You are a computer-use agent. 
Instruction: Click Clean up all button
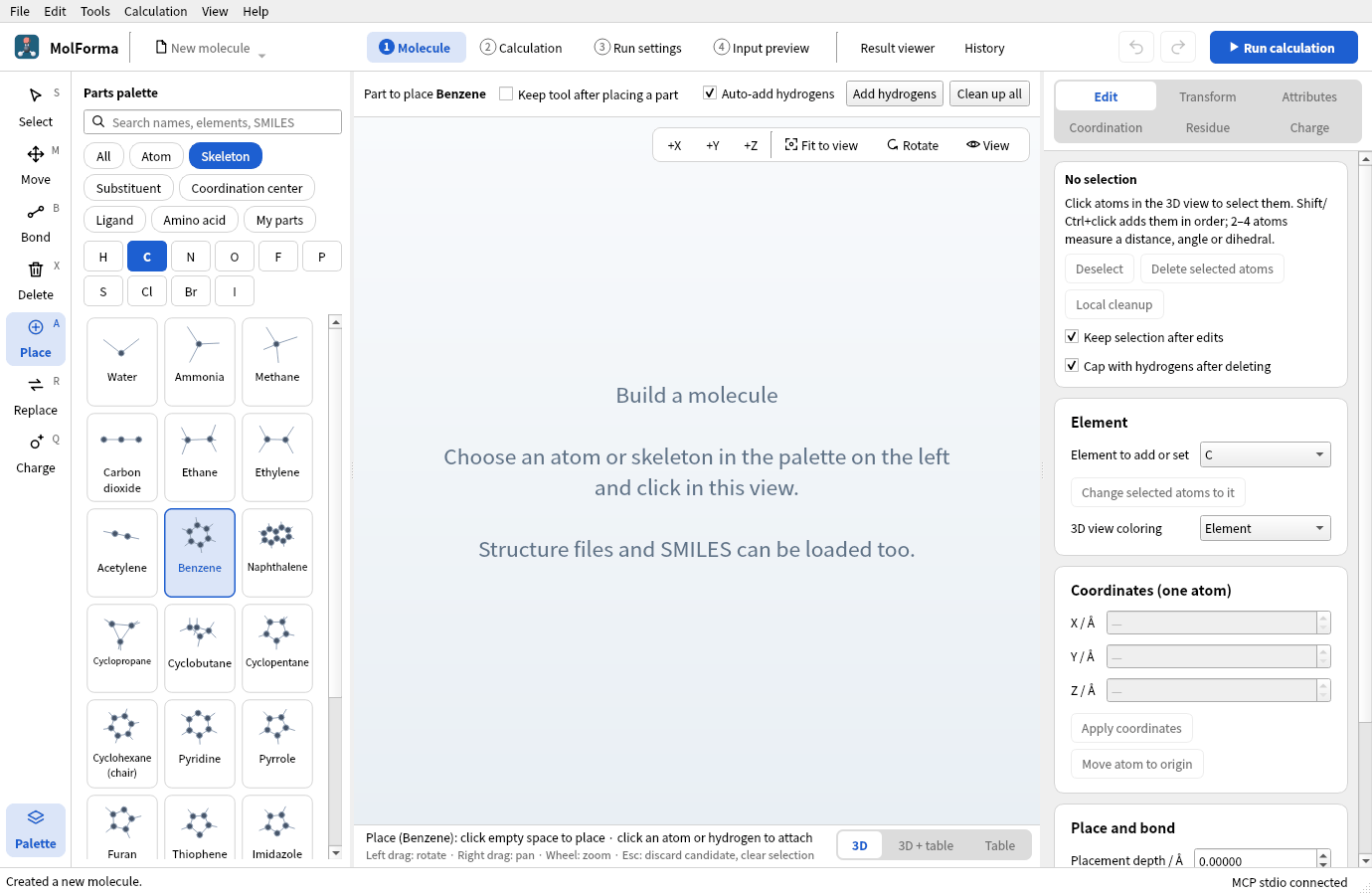[989, 93]
